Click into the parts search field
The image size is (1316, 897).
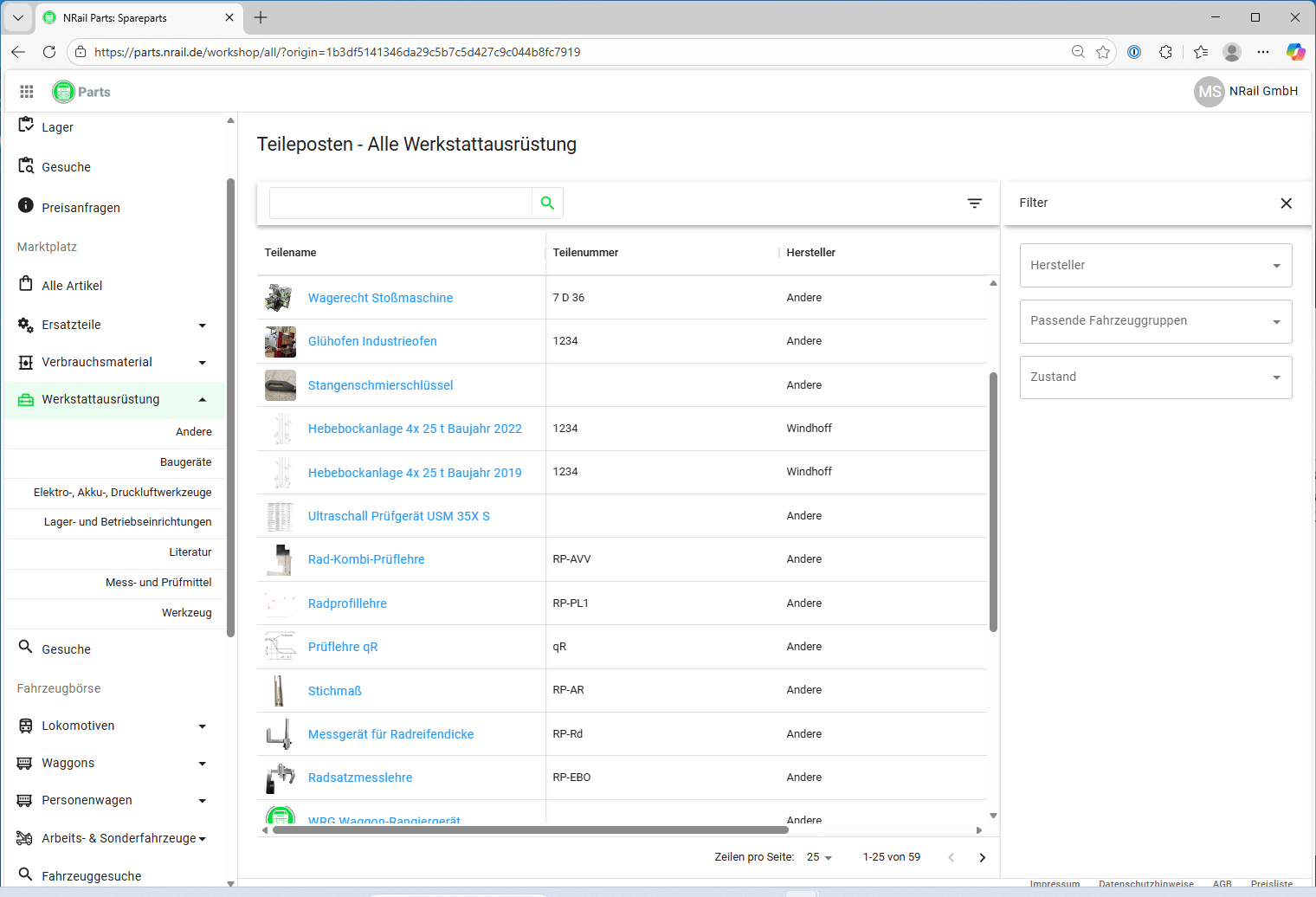click(x=400, y=203)
